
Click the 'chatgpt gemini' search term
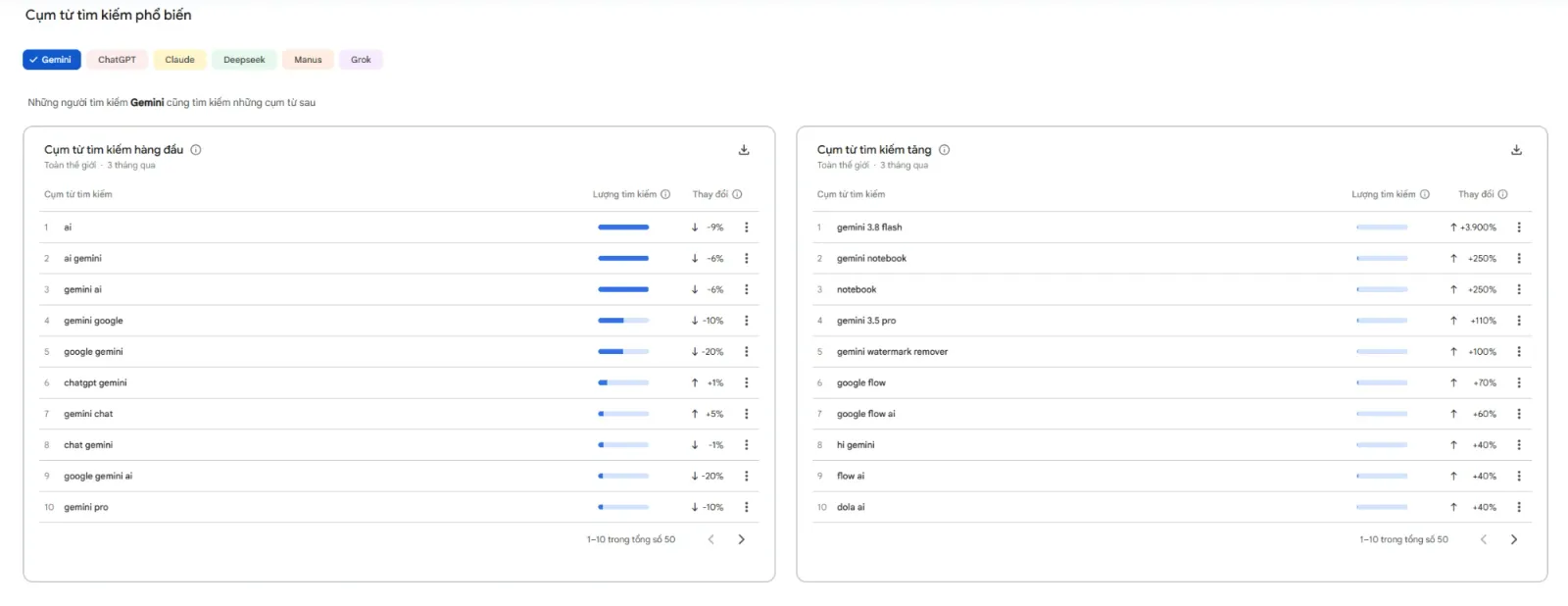(x=95, y=382)
